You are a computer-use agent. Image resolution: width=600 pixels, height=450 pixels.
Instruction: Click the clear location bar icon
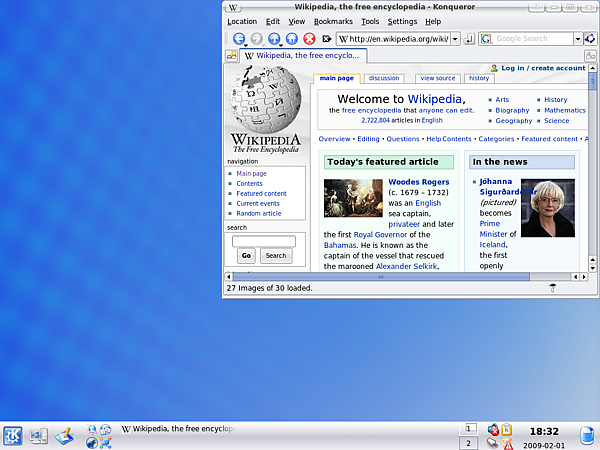[326, 39]
